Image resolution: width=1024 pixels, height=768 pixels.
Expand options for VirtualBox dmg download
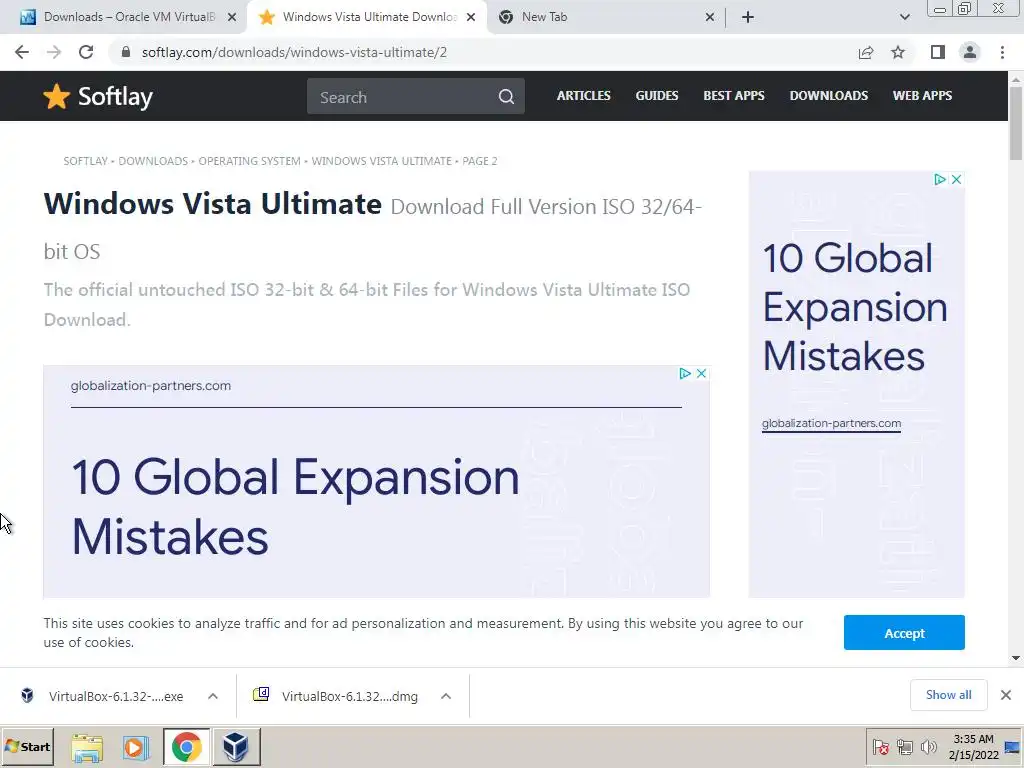446,696
